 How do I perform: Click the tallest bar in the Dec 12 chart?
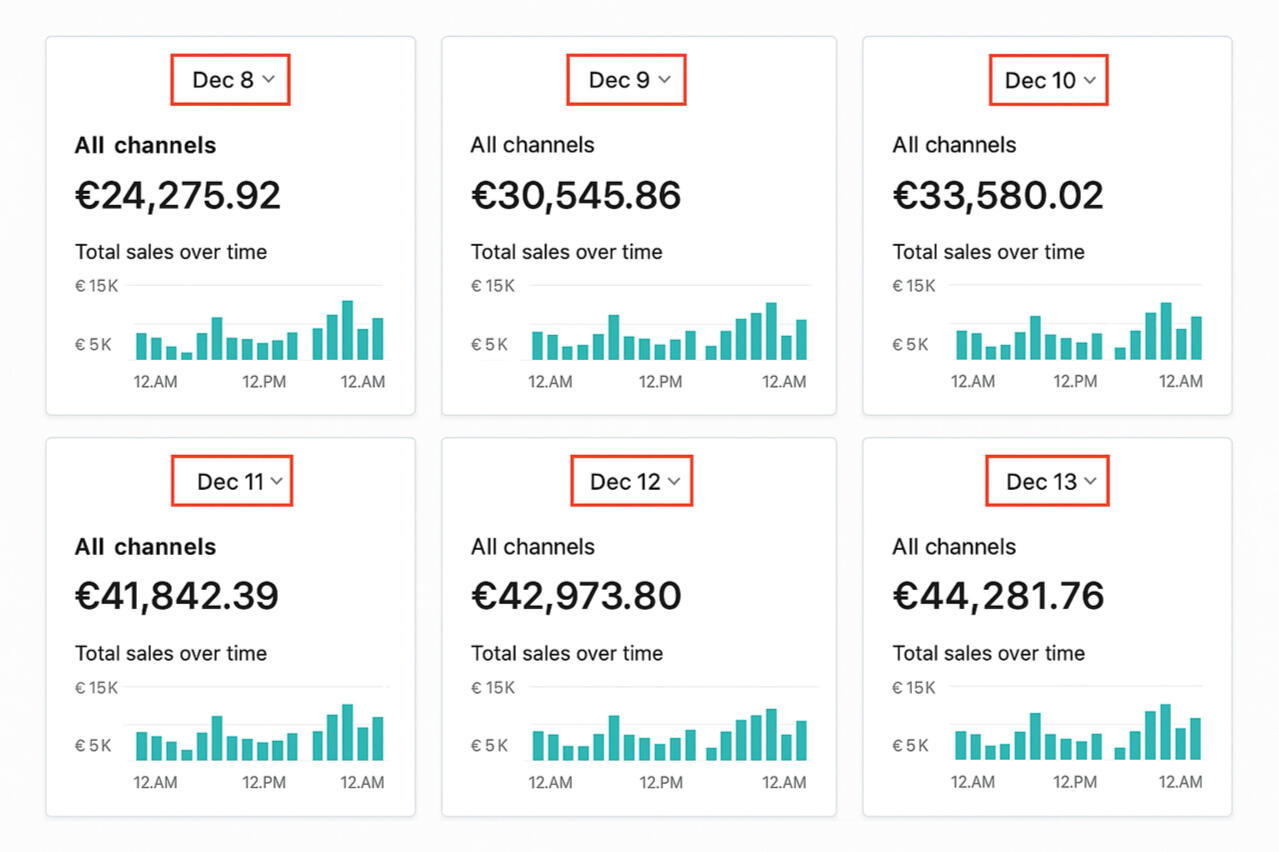(771, 735)
